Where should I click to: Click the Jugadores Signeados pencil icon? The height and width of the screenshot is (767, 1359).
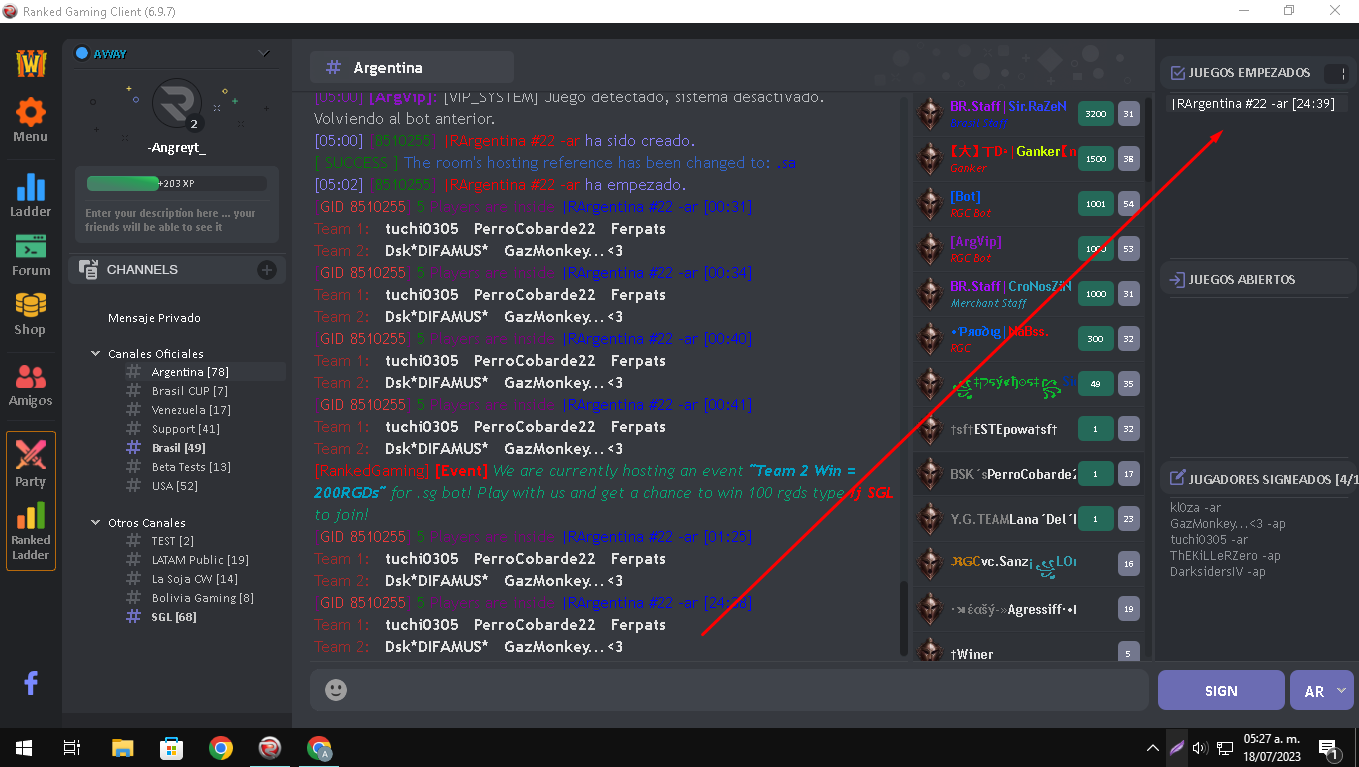click(x=1177, y=479)
